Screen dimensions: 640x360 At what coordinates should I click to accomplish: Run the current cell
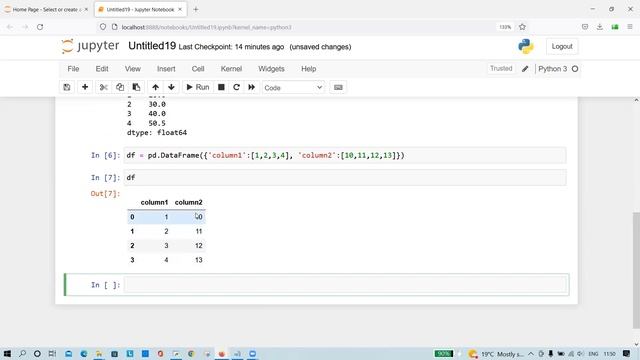click(x=198, y=87)
